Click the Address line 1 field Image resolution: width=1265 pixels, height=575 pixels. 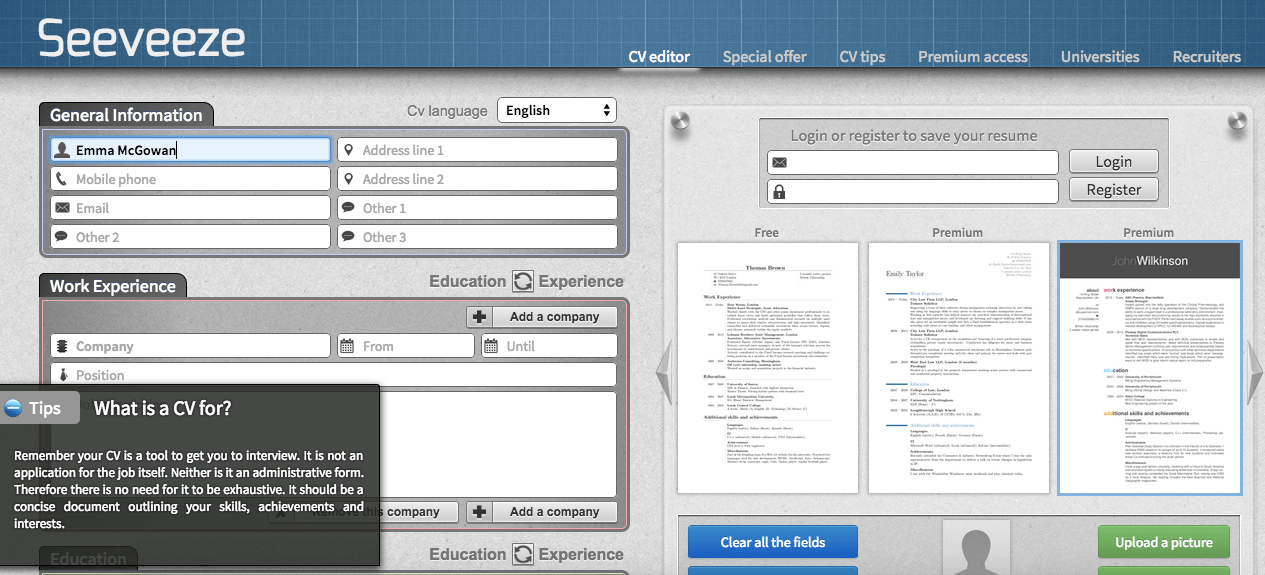(477, 150)
